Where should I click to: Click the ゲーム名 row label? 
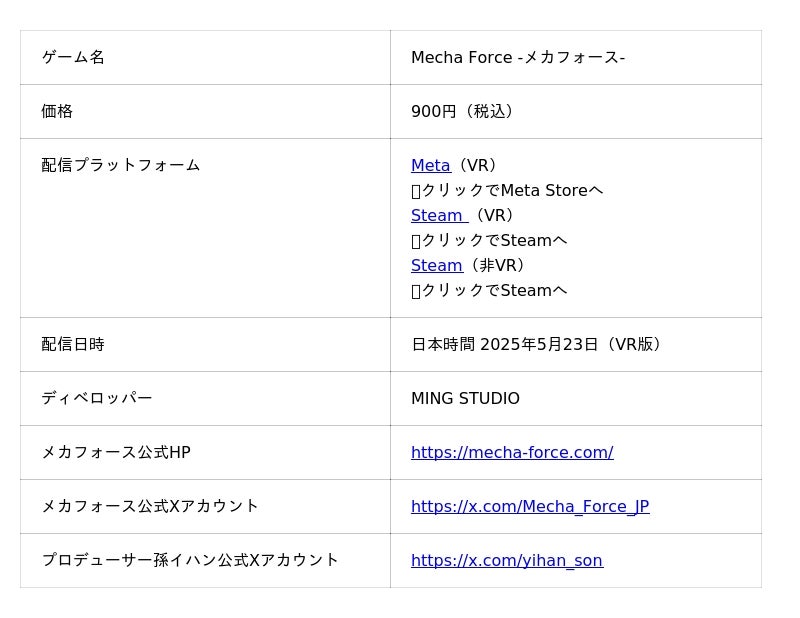click(73, 58)
